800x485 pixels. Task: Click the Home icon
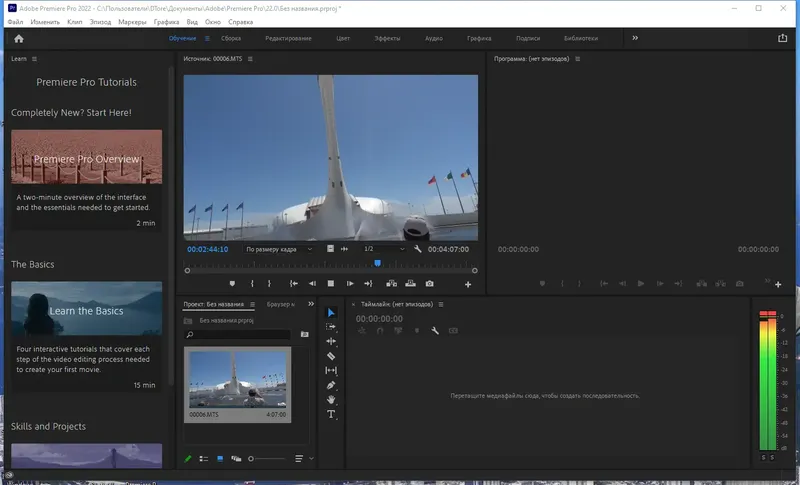(x=18, y=38)
